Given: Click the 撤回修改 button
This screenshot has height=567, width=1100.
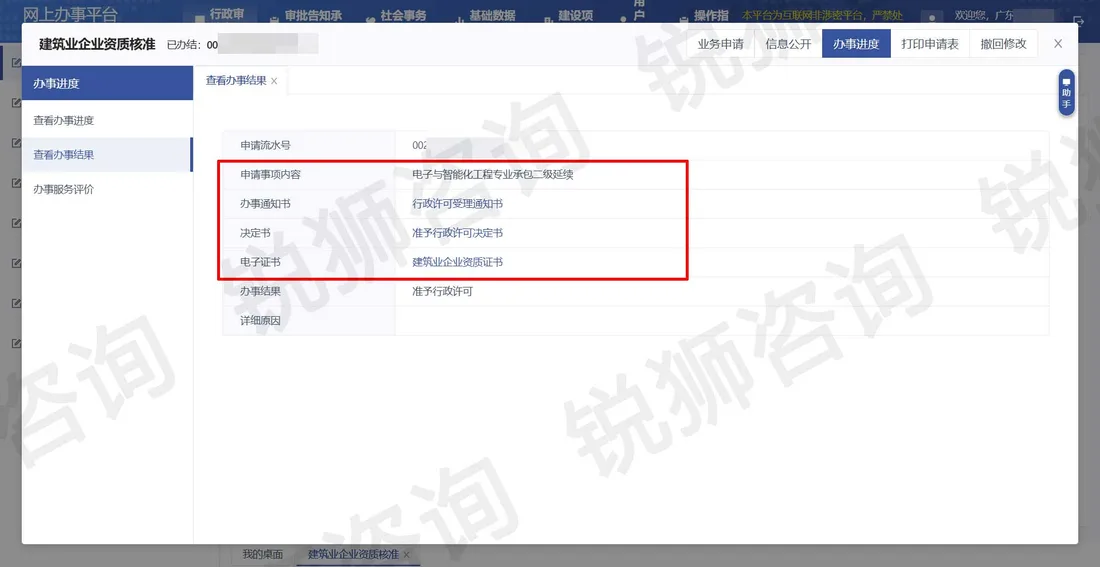Looking at the screenshot, I should pos(1003,44).
